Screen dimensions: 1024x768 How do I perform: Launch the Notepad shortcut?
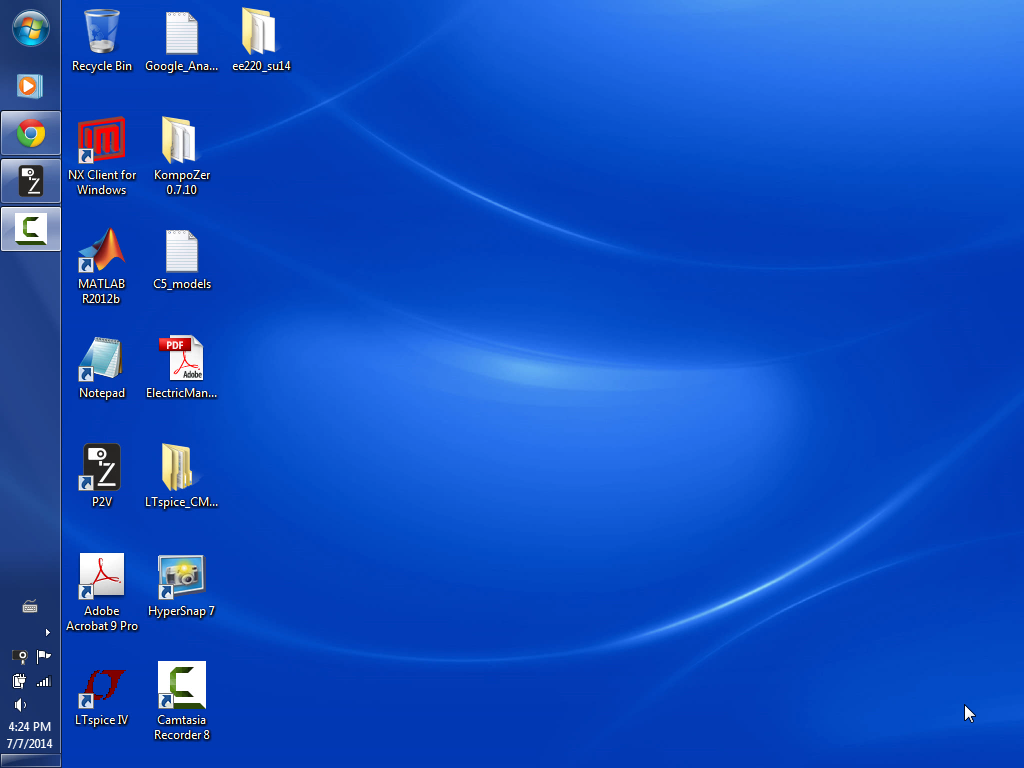101,368
